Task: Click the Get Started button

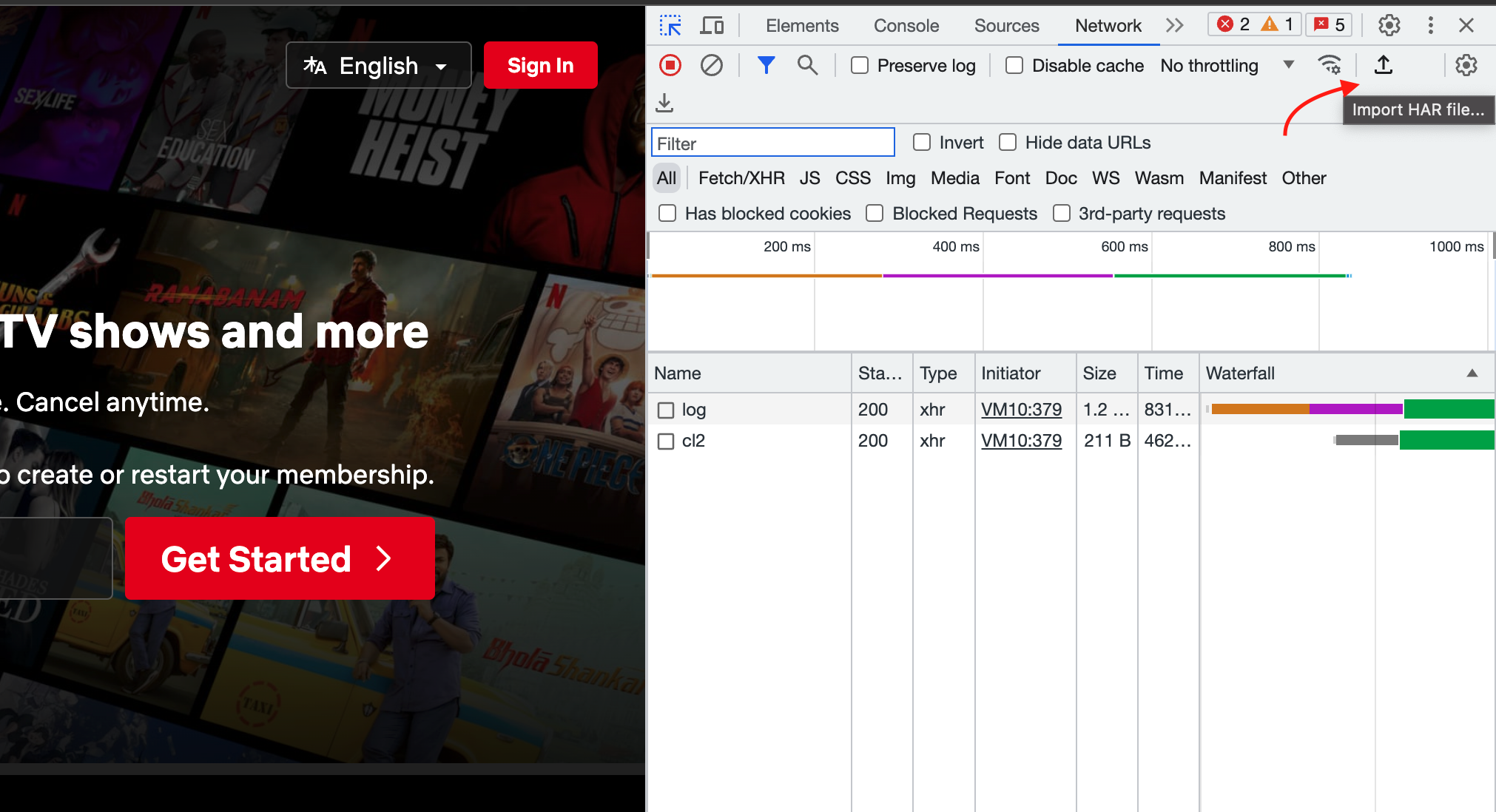Action: click(280, 558)
